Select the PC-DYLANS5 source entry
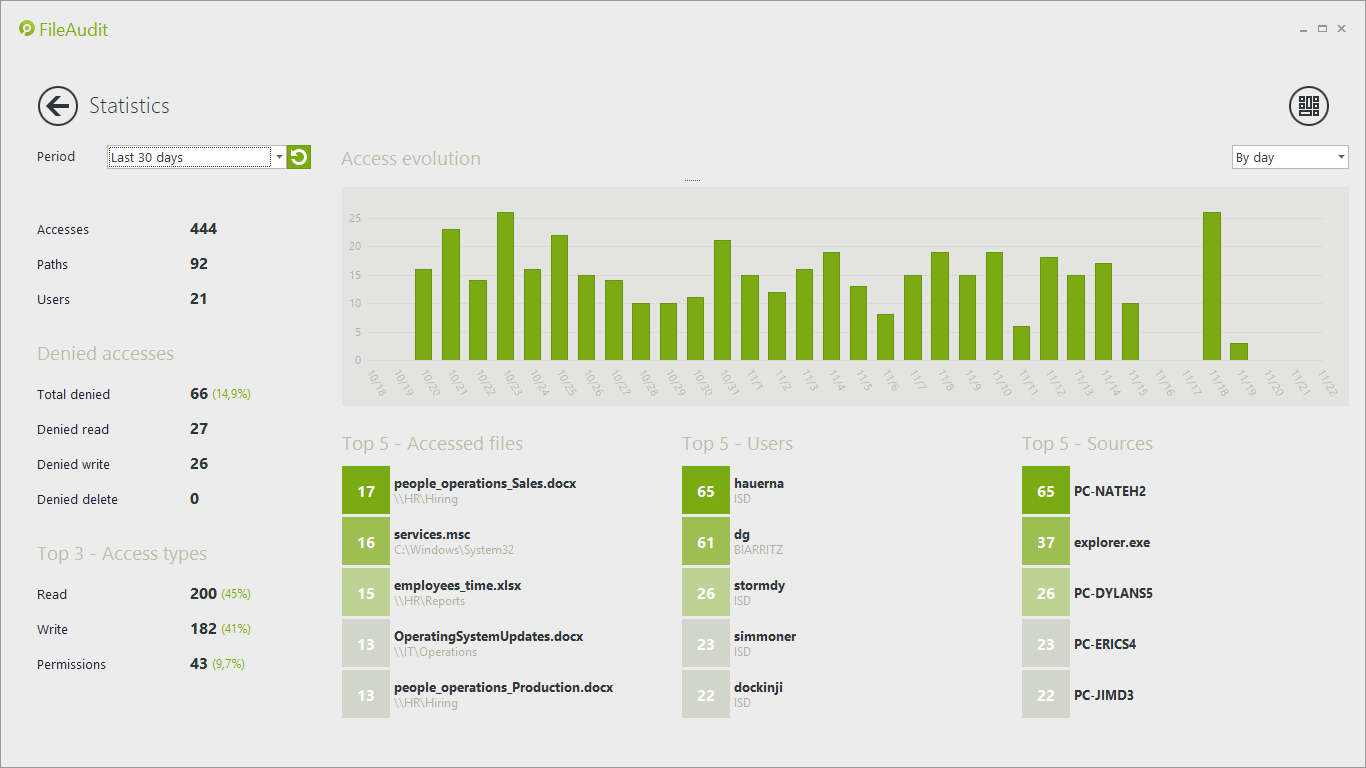Viewport: 1366px width, 768px height. tap(1113, 593)
